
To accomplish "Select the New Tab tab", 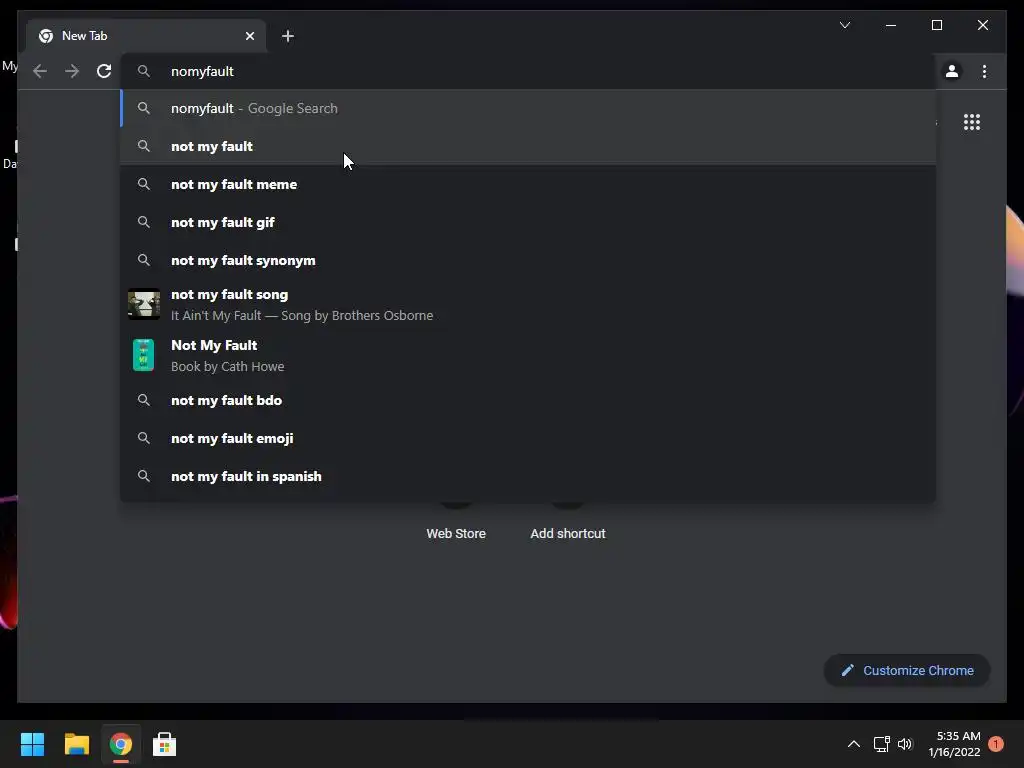I will click(x=146, y=36).
